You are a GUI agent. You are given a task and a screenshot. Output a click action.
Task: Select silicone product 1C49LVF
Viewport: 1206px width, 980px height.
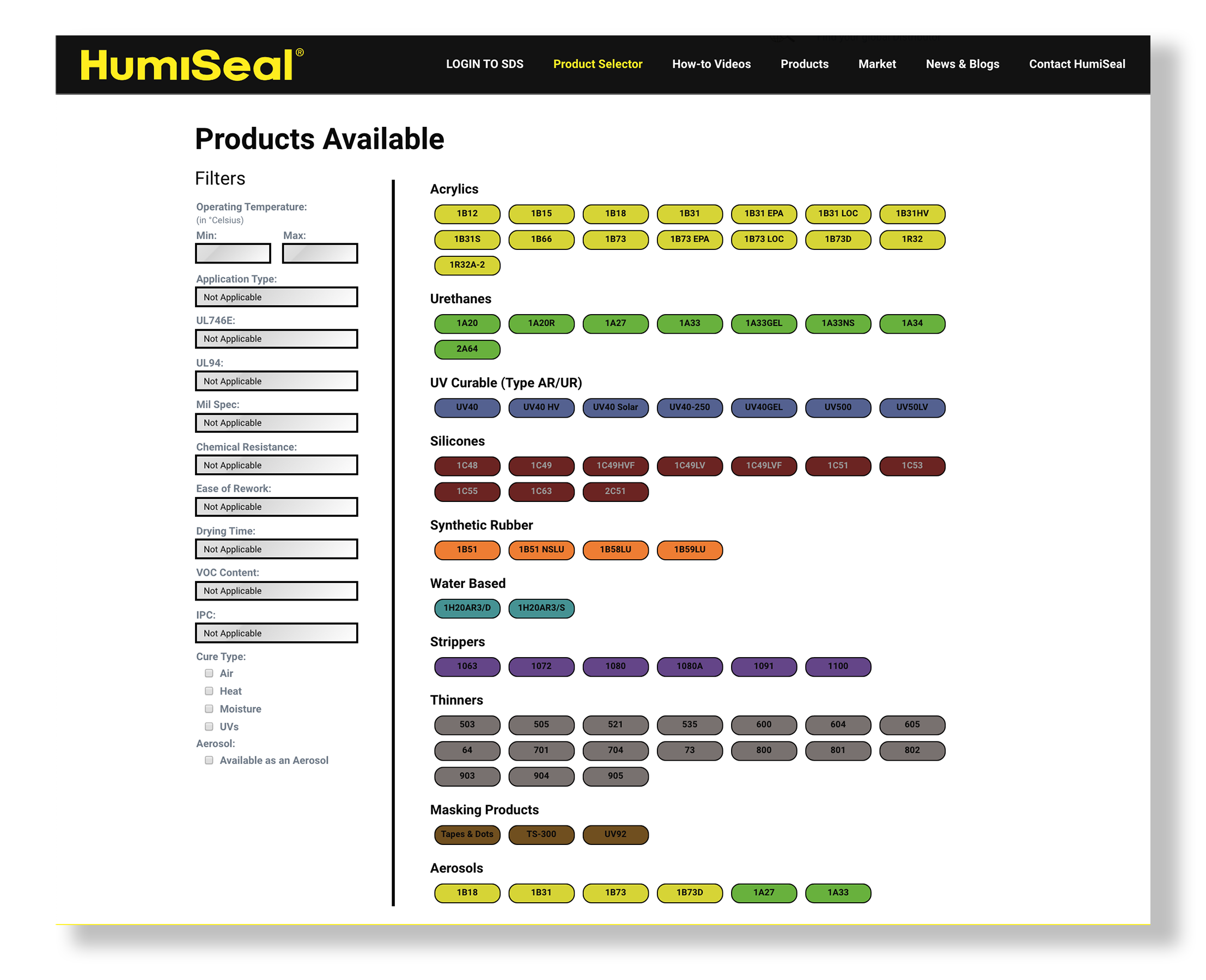click(763, 465)
